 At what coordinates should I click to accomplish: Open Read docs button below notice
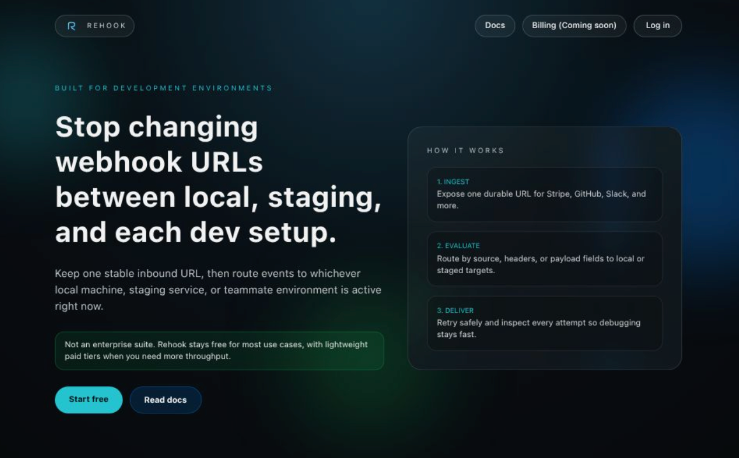165,400
